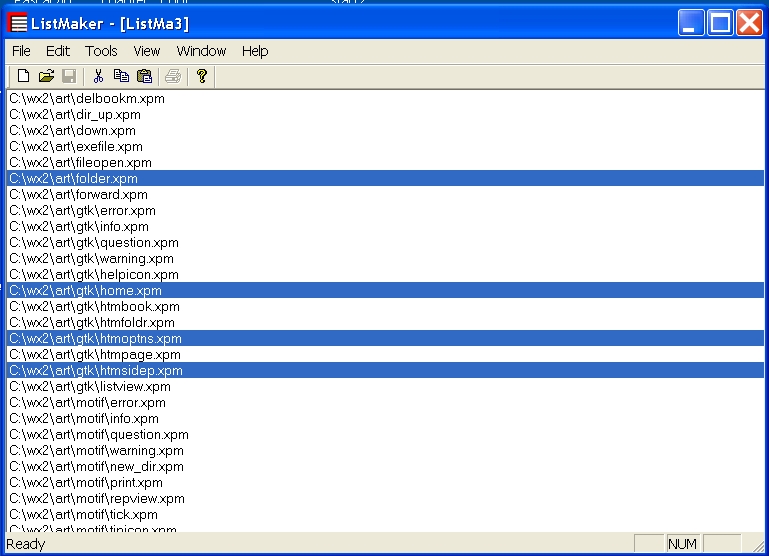The height and width of the screenshot is (556, 769).
Task: Click highlighted row C:\wx2\art\gtk\htmoptns.xpm
Action: pos(385,338)
